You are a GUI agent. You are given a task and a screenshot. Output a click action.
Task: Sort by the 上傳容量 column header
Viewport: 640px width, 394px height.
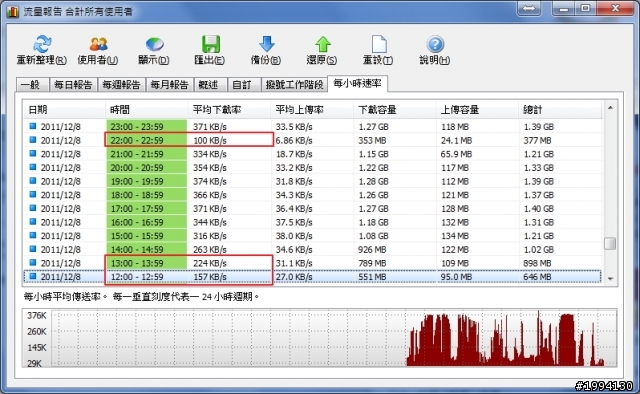tap(477, 109)
